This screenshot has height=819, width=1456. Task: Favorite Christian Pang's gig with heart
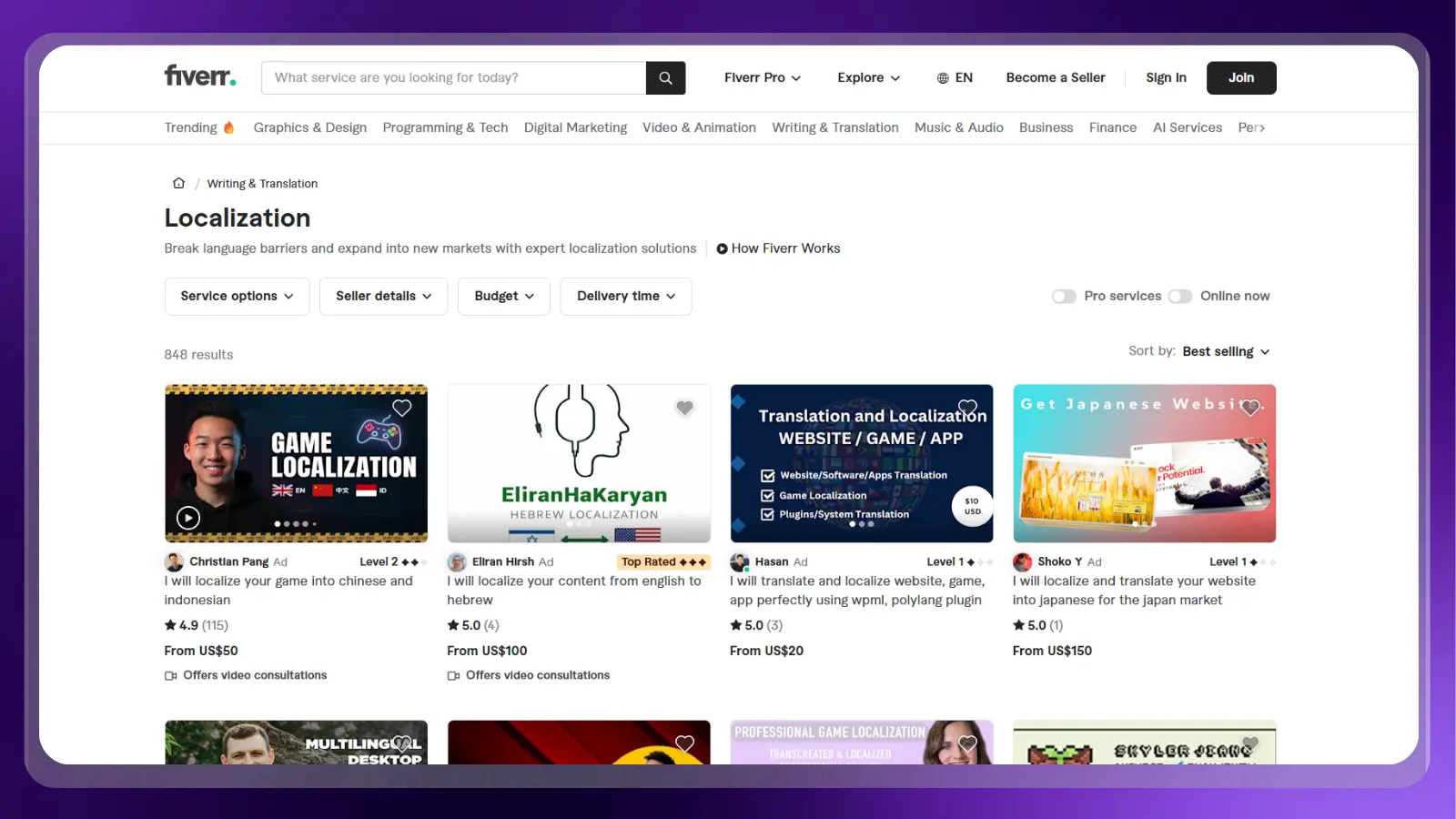(401, 408)
